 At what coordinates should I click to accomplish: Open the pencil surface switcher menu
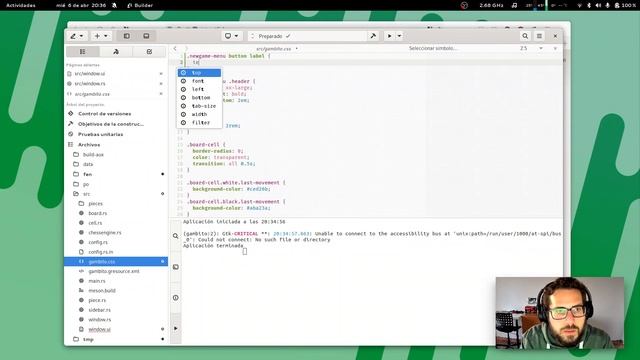click(77, 36)
